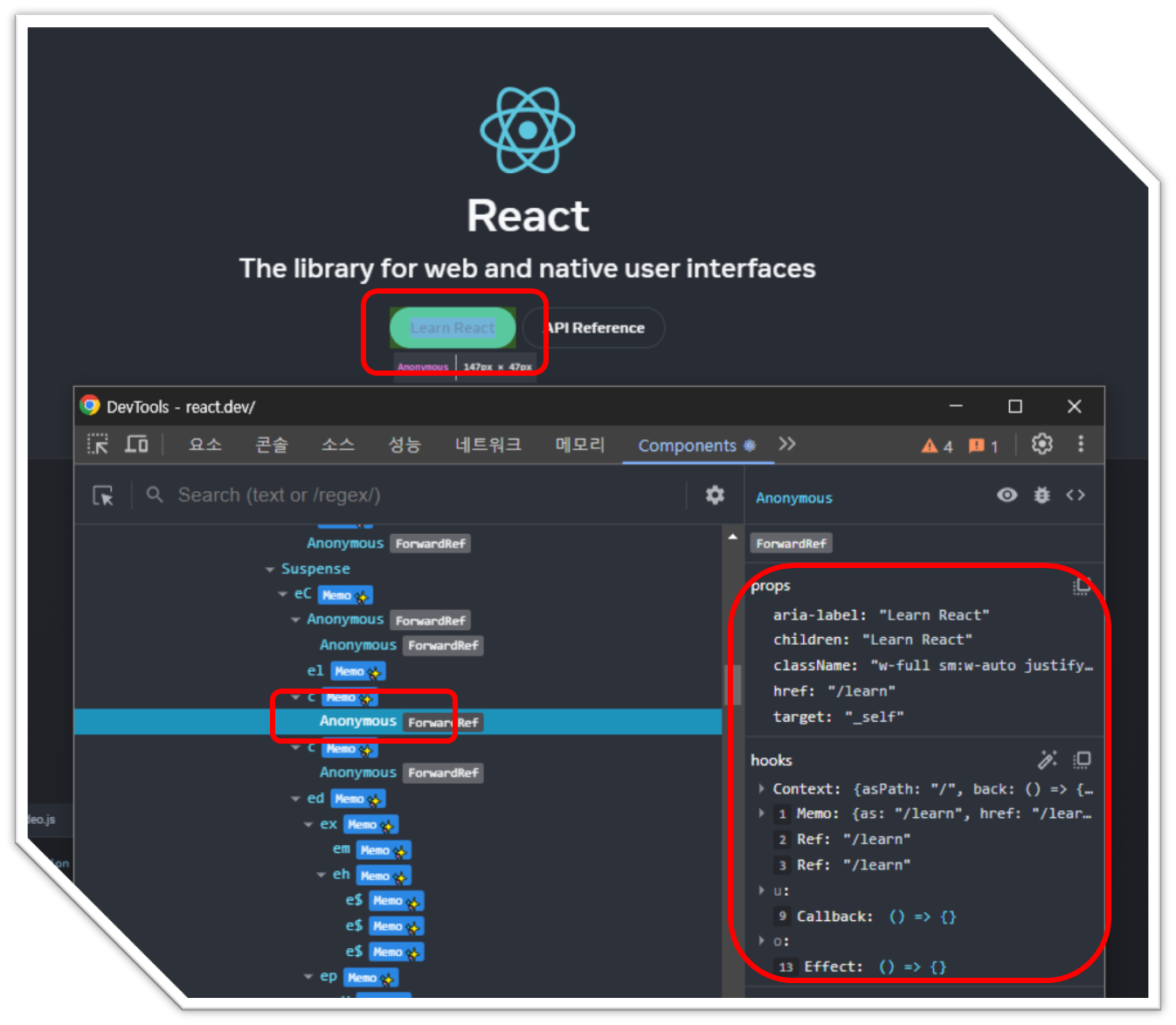
Task: Expand hook 1 Memo entry
Action: [762, 814]
